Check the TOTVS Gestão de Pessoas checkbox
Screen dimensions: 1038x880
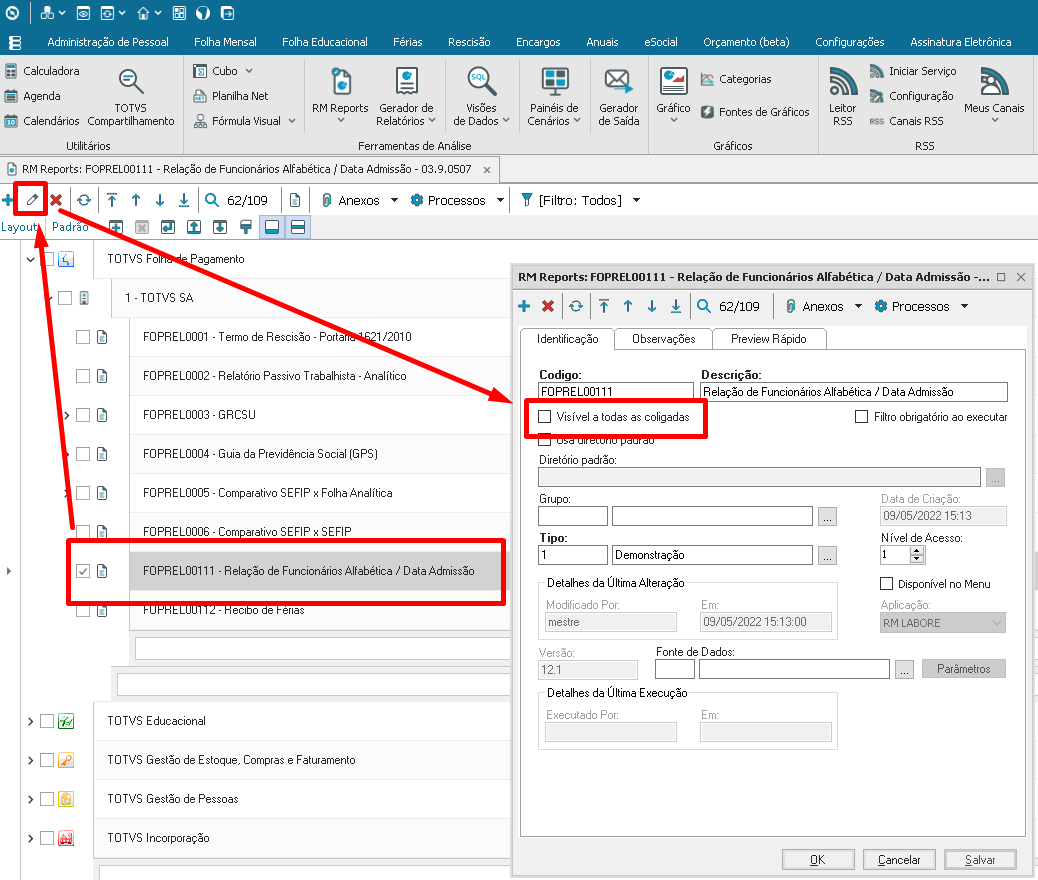(47, 799)
